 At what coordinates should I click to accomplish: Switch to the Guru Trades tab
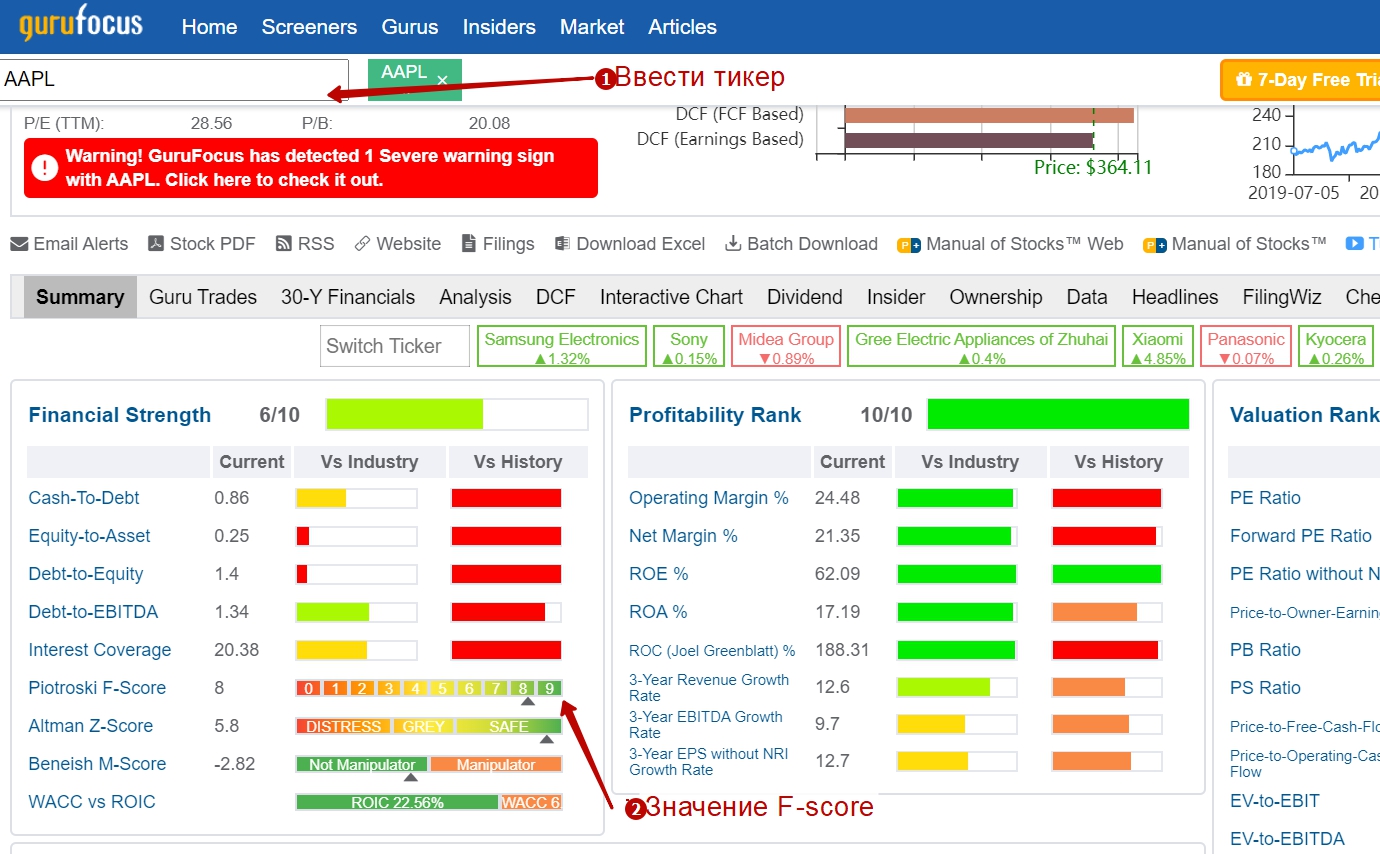click(203, 297)
